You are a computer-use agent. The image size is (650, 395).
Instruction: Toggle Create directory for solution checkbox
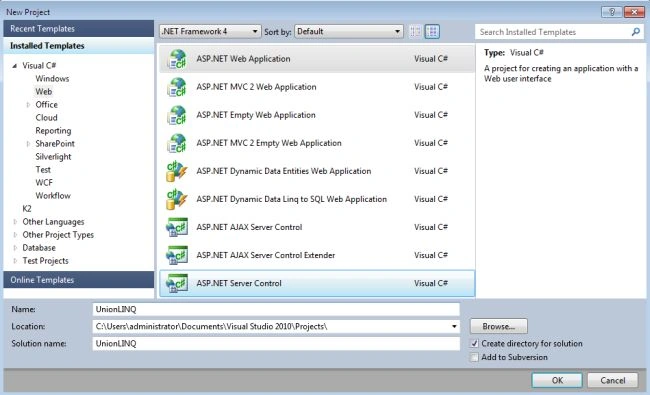pos(474,344)
